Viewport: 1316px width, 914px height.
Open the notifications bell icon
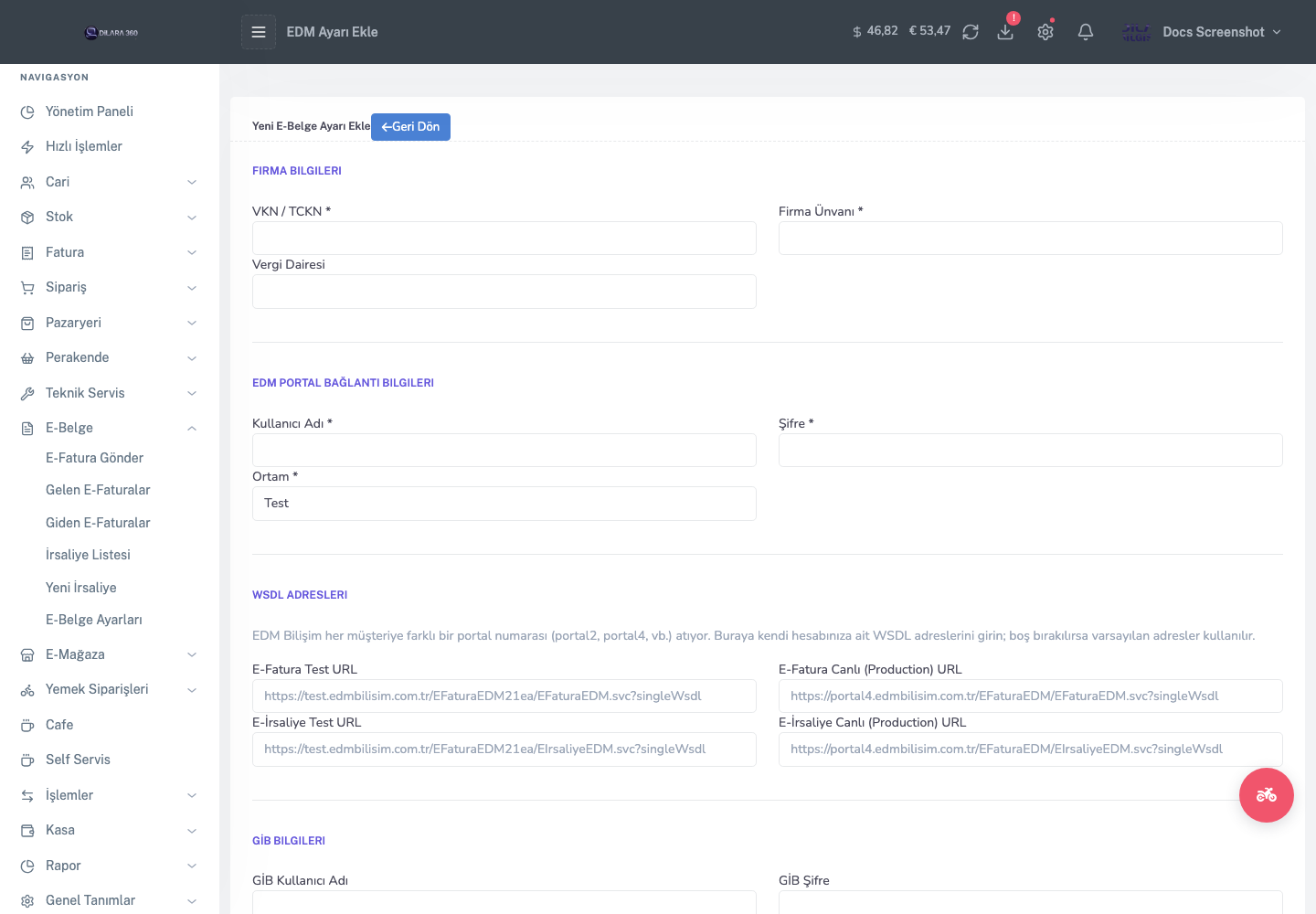[1086, 32]
